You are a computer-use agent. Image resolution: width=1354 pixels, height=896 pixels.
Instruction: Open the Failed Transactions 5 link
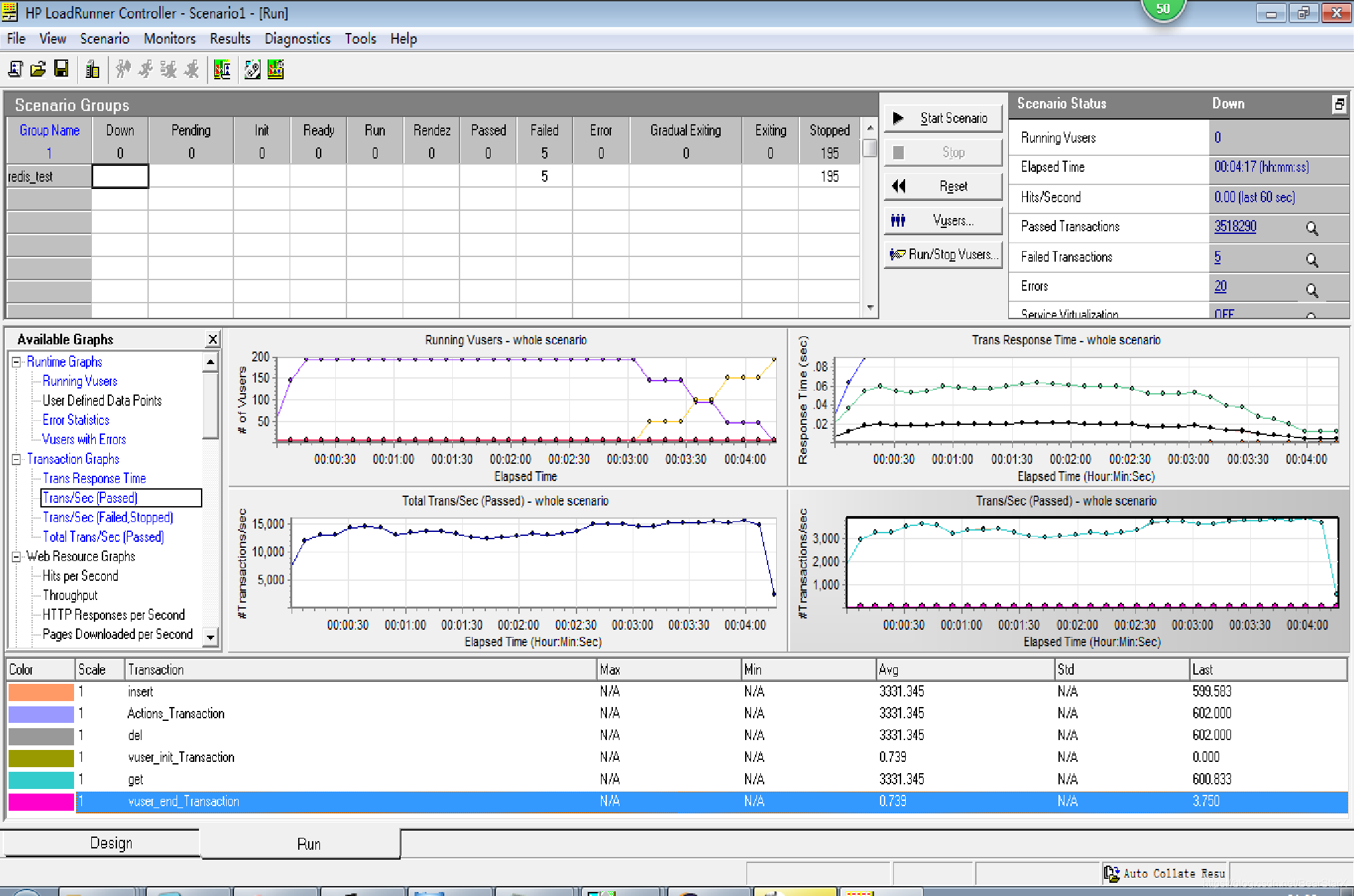[x=1217, y=257]
